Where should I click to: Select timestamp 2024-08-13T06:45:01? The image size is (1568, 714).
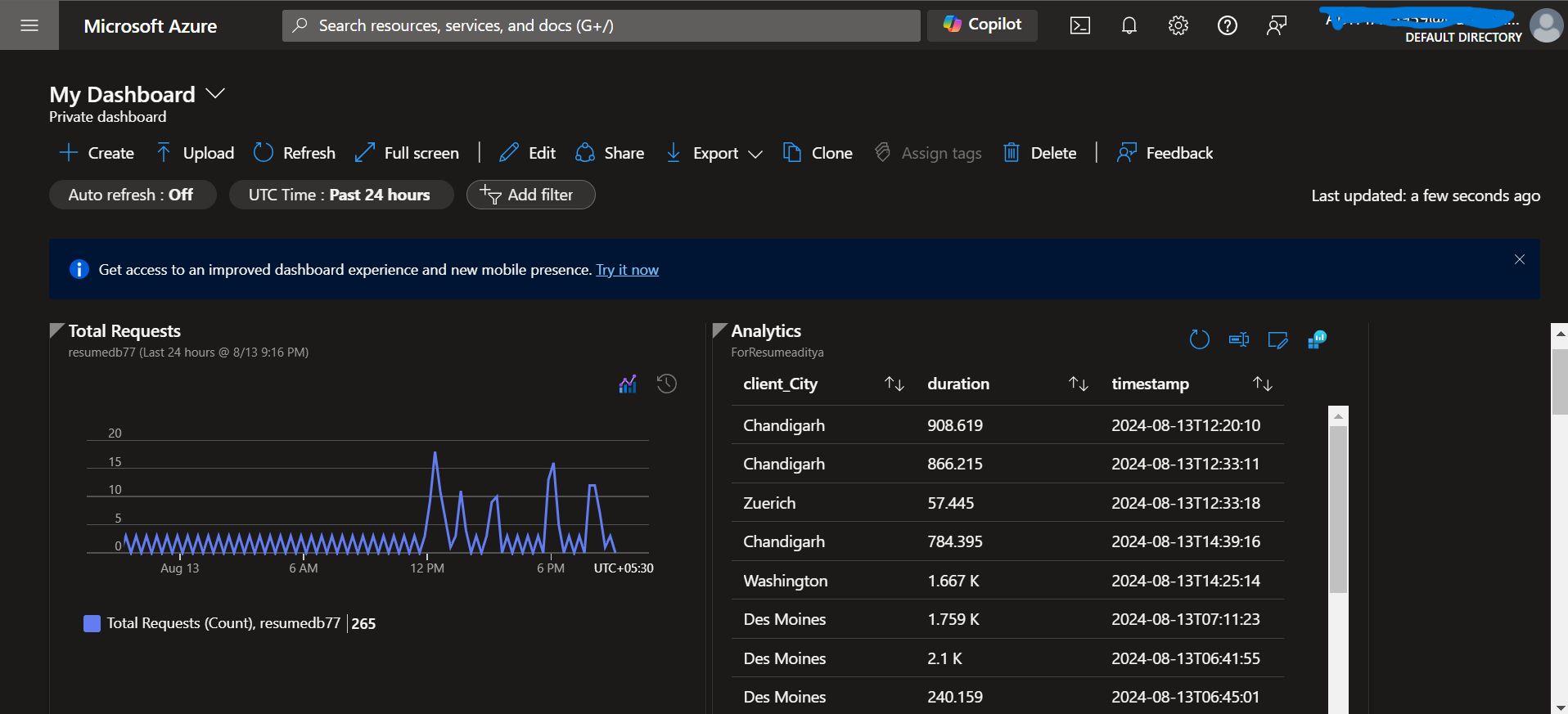(x=1186, y=697)
